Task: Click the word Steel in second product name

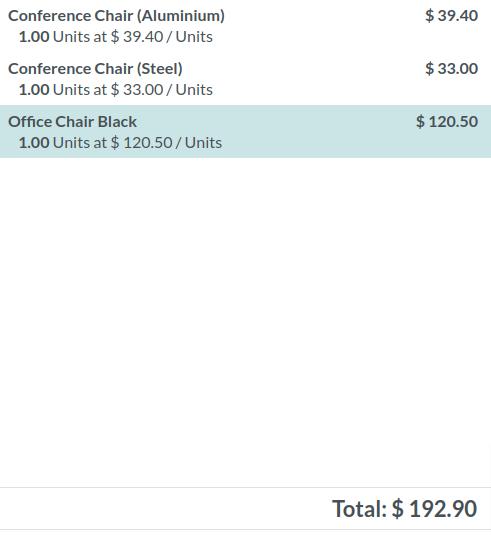Action: [160, 69]
